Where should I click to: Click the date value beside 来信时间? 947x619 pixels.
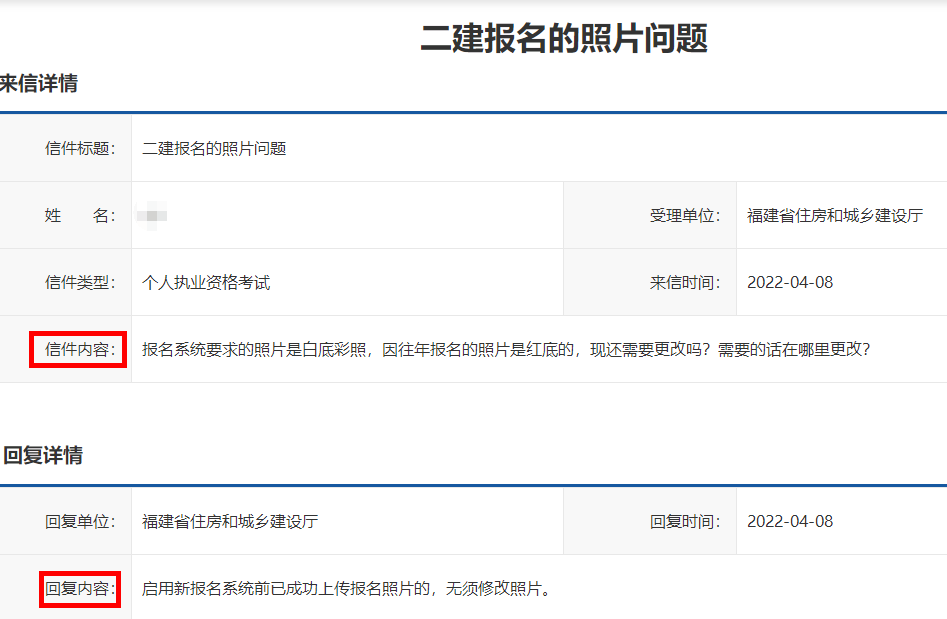pos(789,282)
